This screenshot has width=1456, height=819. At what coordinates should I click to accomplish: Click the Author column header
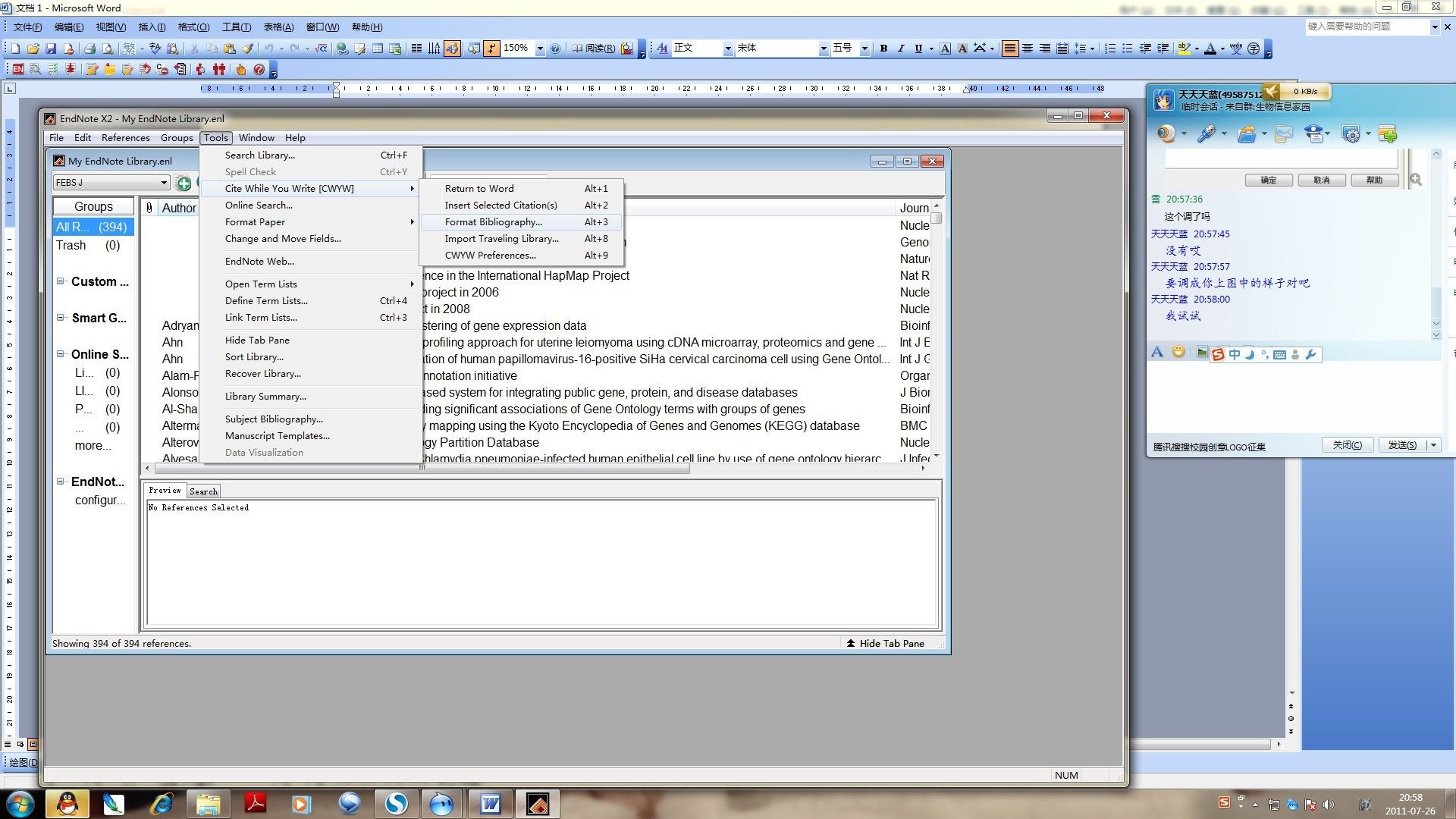pyautogui.click(x=179, y=208)
